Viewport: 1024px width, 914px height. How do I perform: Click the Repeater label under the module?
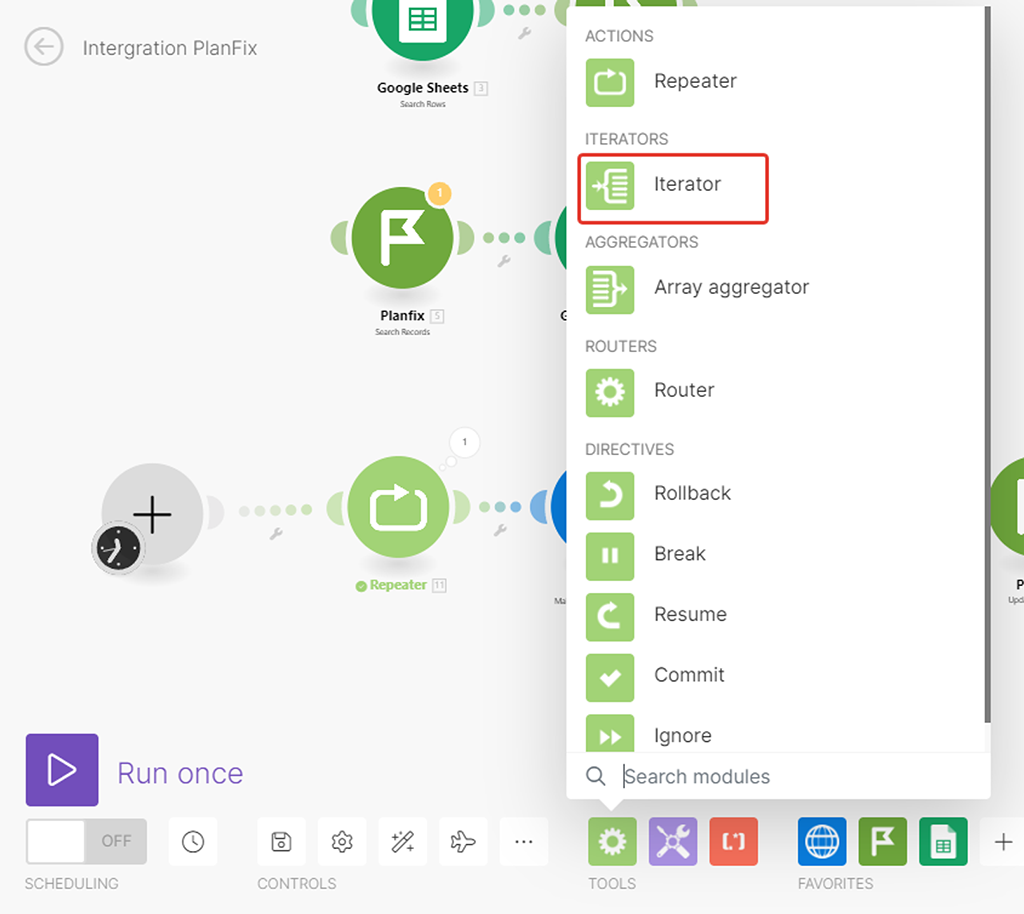pos(398,585)
